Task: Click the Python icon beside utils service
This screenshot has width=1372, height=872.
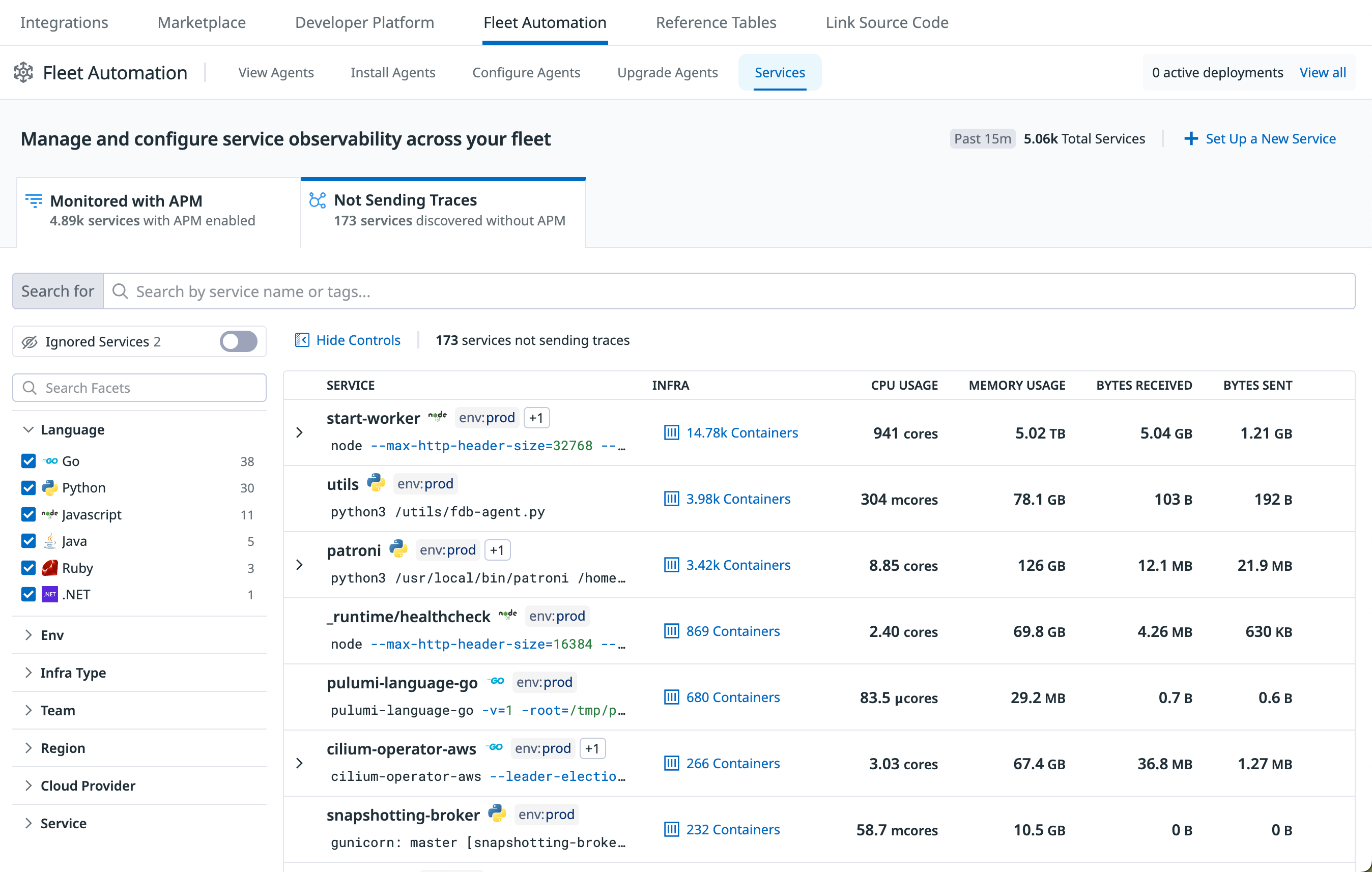Action: pos(376,482)
